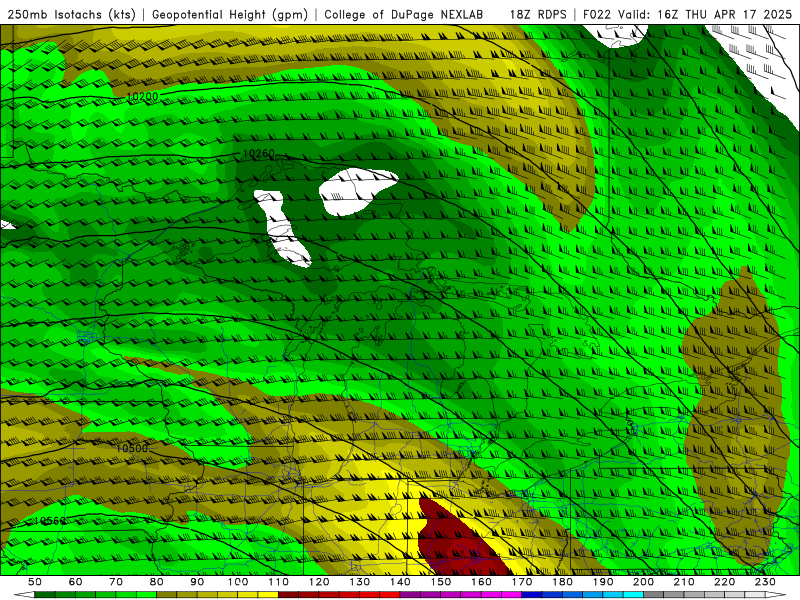Select the magenta swatch left of 170
This screenshot has height=600, width=800.
point(512,595)
